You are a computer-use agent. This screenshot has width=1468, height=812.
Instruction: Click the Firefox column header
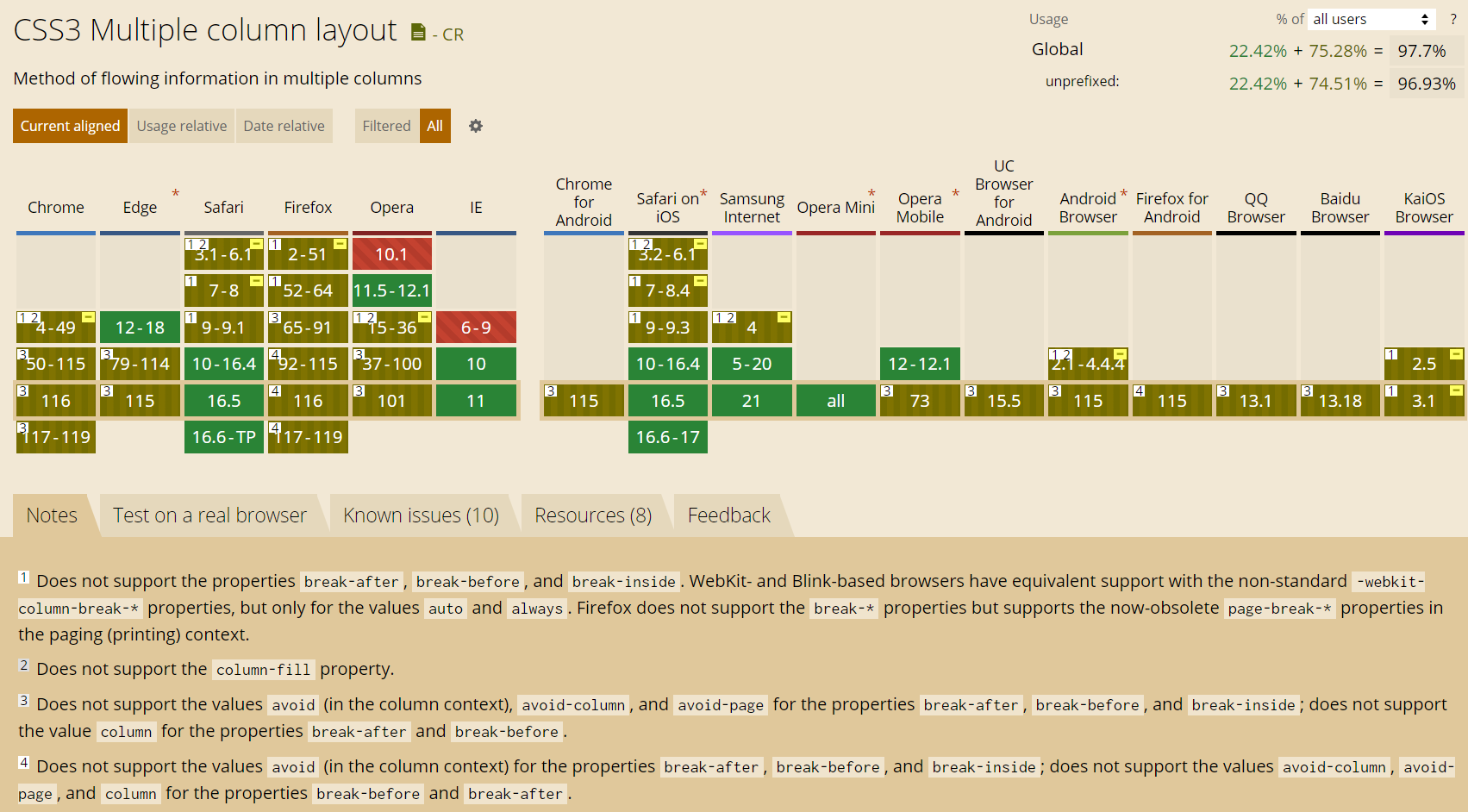point(308,208)
